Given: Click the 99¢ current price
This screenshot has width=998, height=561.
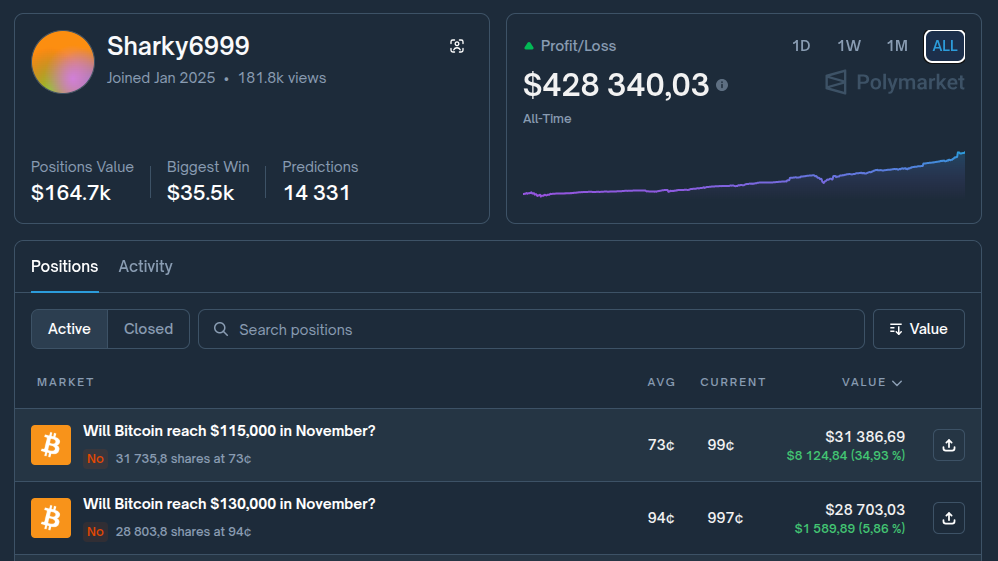Looking at the screenshot, I should (x=720, y=445).
